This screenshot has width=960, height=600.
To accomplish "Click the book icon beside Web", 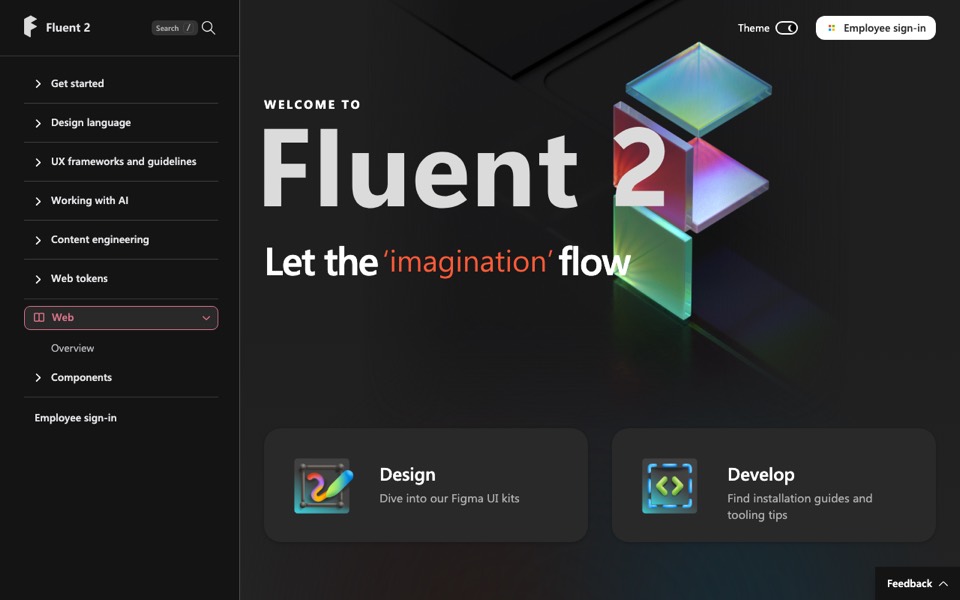I will pyautogui.click(x=39, y=317).
